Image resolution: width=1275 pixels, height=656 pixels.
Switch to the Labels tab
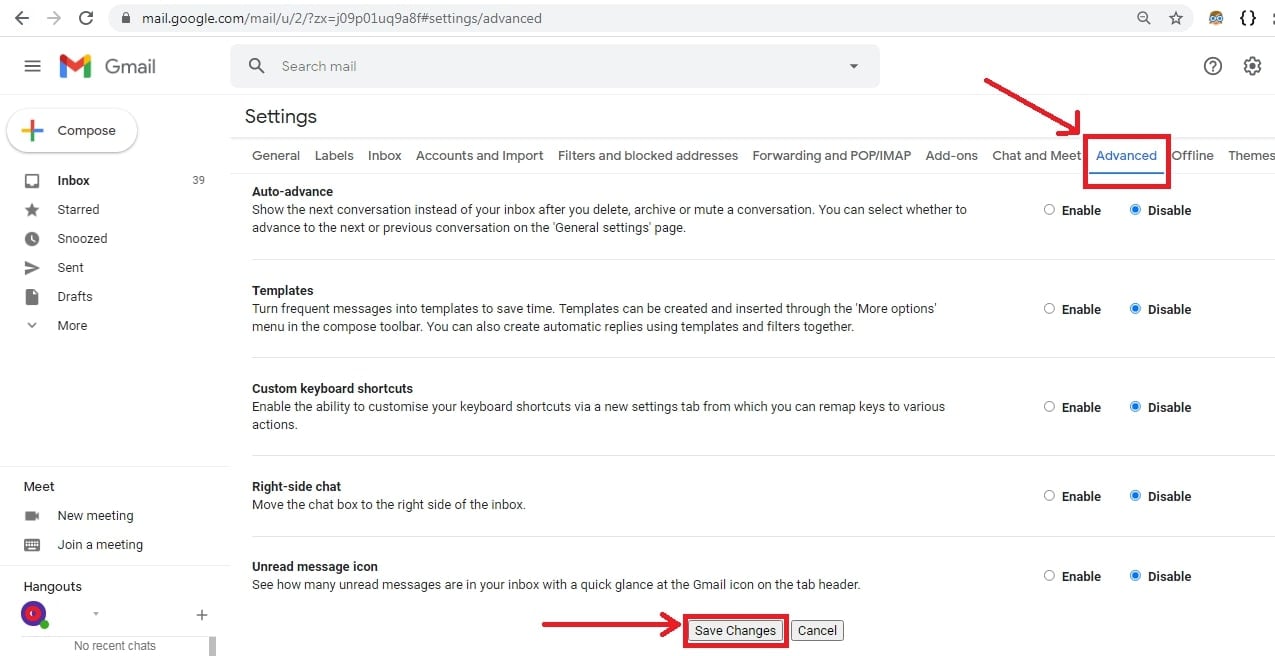(x=334, y=156)
